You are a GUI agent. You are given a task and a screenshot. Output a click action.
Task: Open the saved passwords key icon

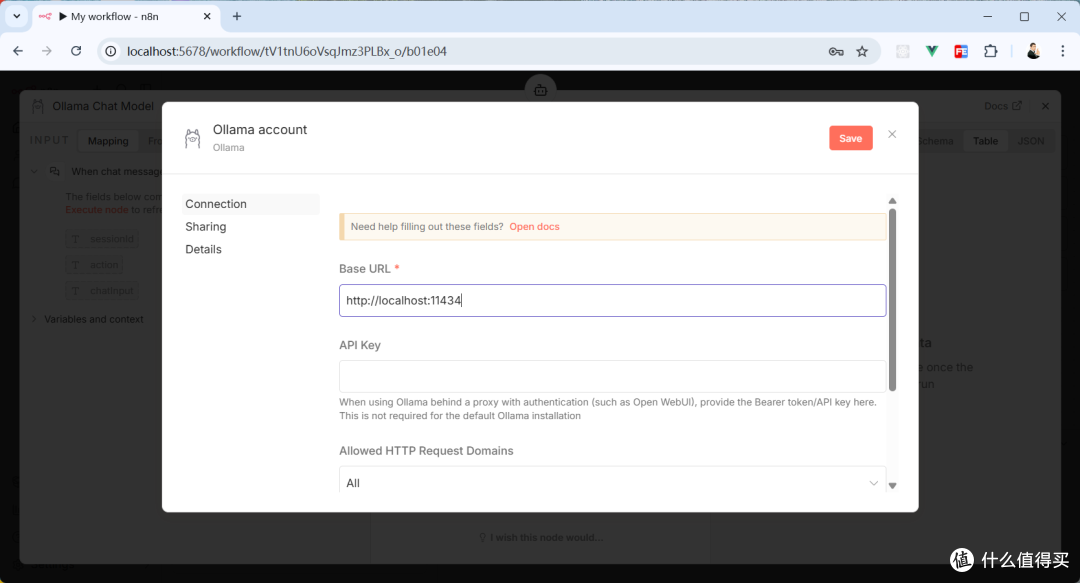[835, 52]
